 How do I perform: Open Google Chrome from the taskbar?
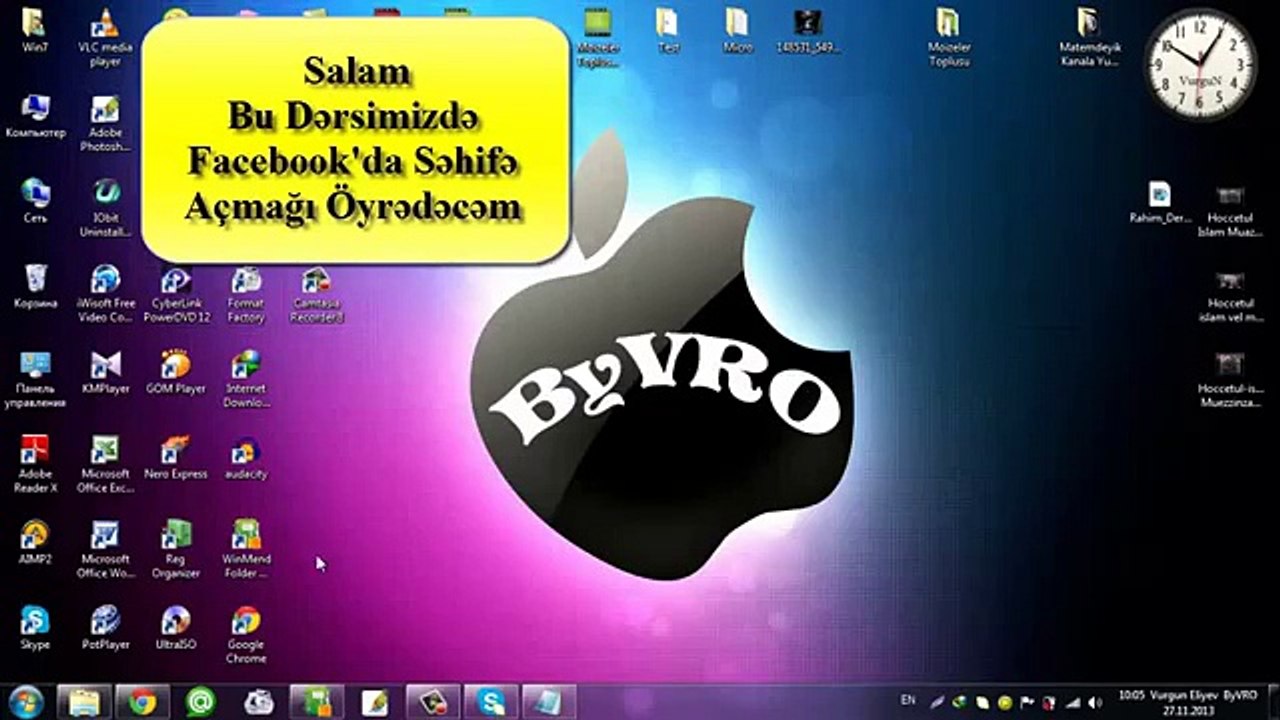[x=143, y=702]
